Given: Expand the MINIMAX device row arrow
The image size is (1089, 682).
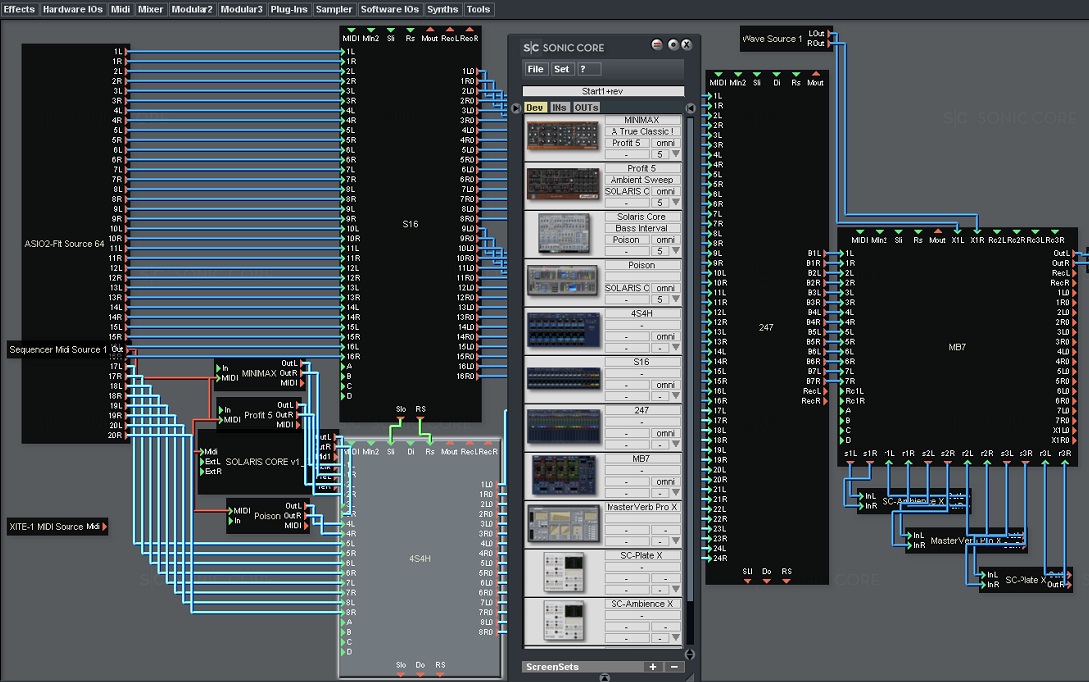Looking at the screenshot, I should (x=675, y=154).
